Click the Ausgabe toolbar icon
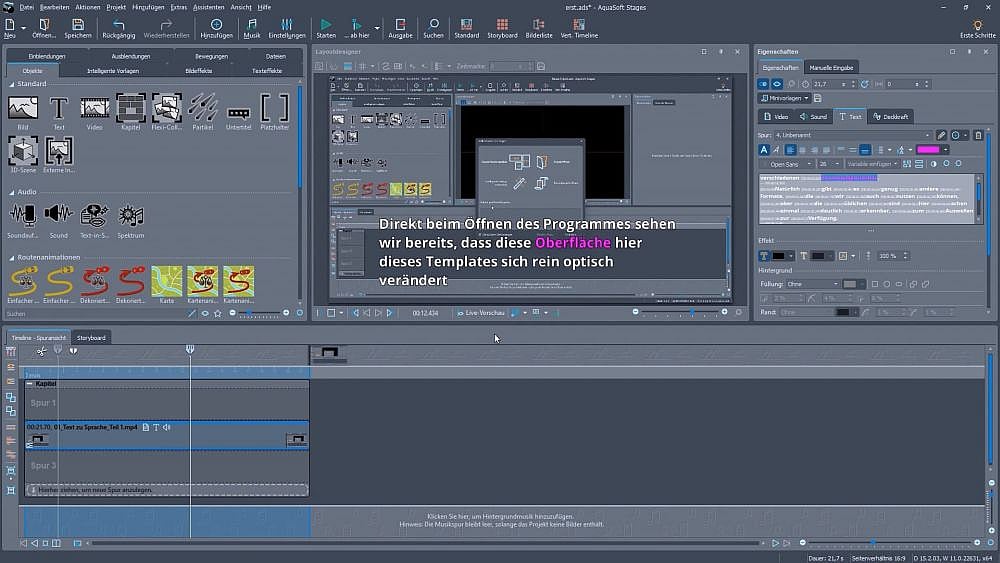This screenshot has height=563, width=1000. coord(400,27)
